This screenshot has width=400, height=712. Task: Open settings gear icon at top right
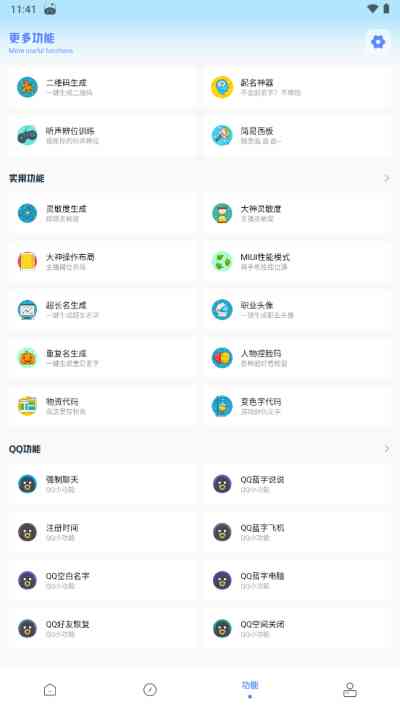[378, 42]
